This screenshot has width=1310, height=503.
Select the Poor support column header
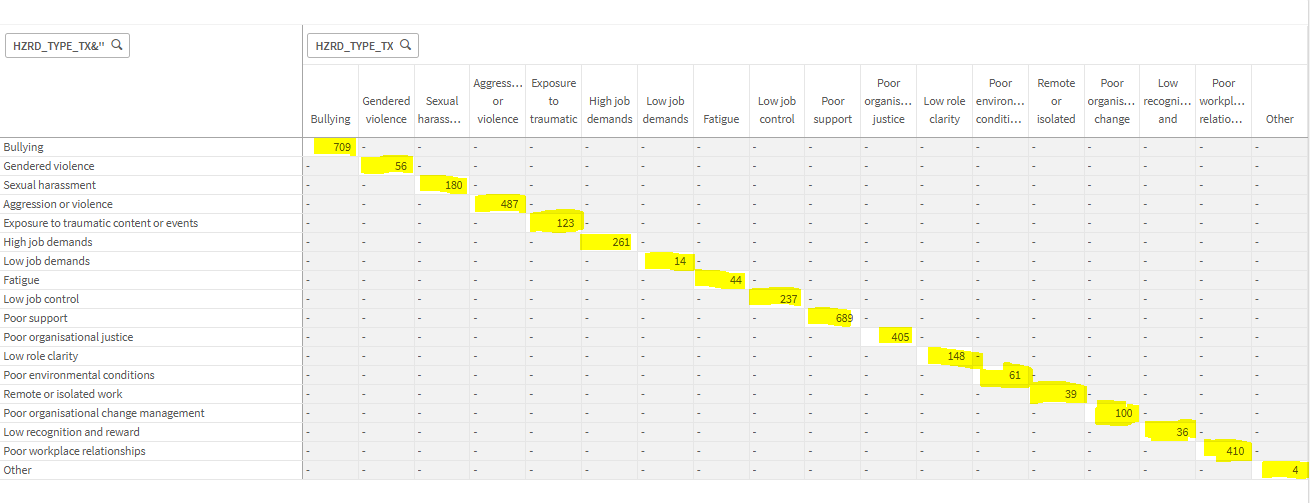832,110
